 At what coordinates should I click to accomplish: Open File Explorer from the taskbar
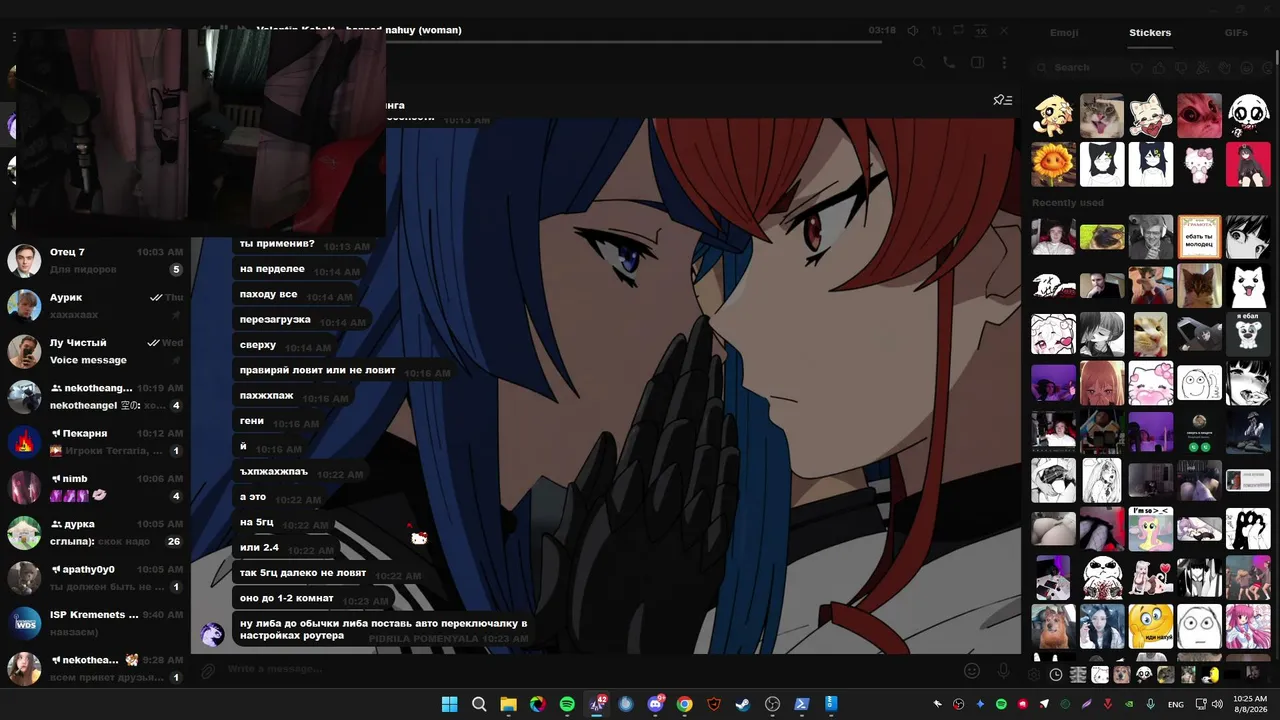click(x=508, y=704)
